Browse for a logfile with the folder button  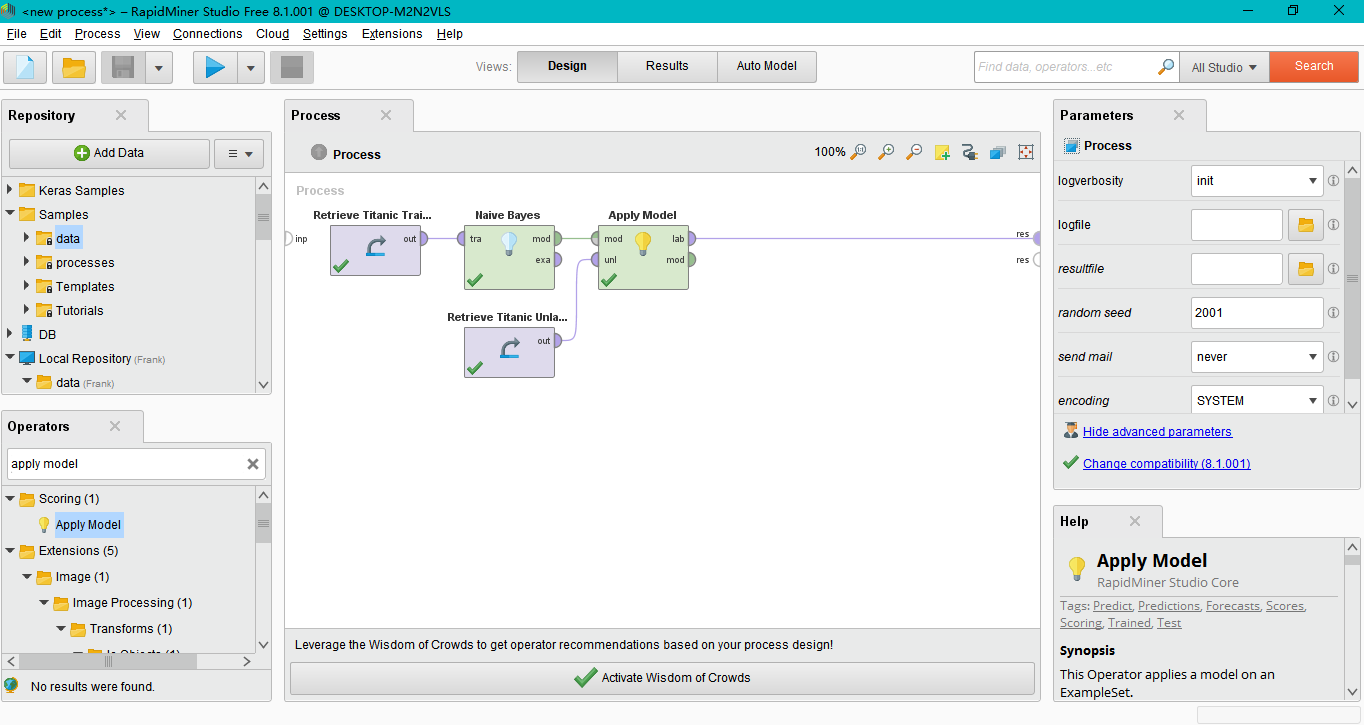tap(1305, 225)
